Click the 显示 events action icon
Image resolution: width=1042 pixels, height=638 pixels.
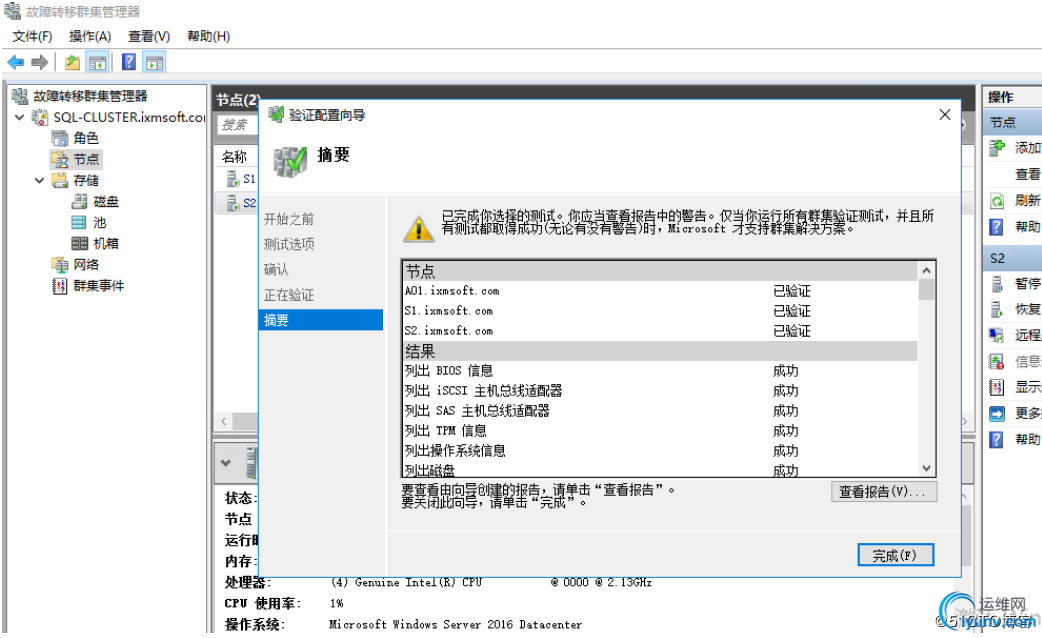click(x=997, y=387)
